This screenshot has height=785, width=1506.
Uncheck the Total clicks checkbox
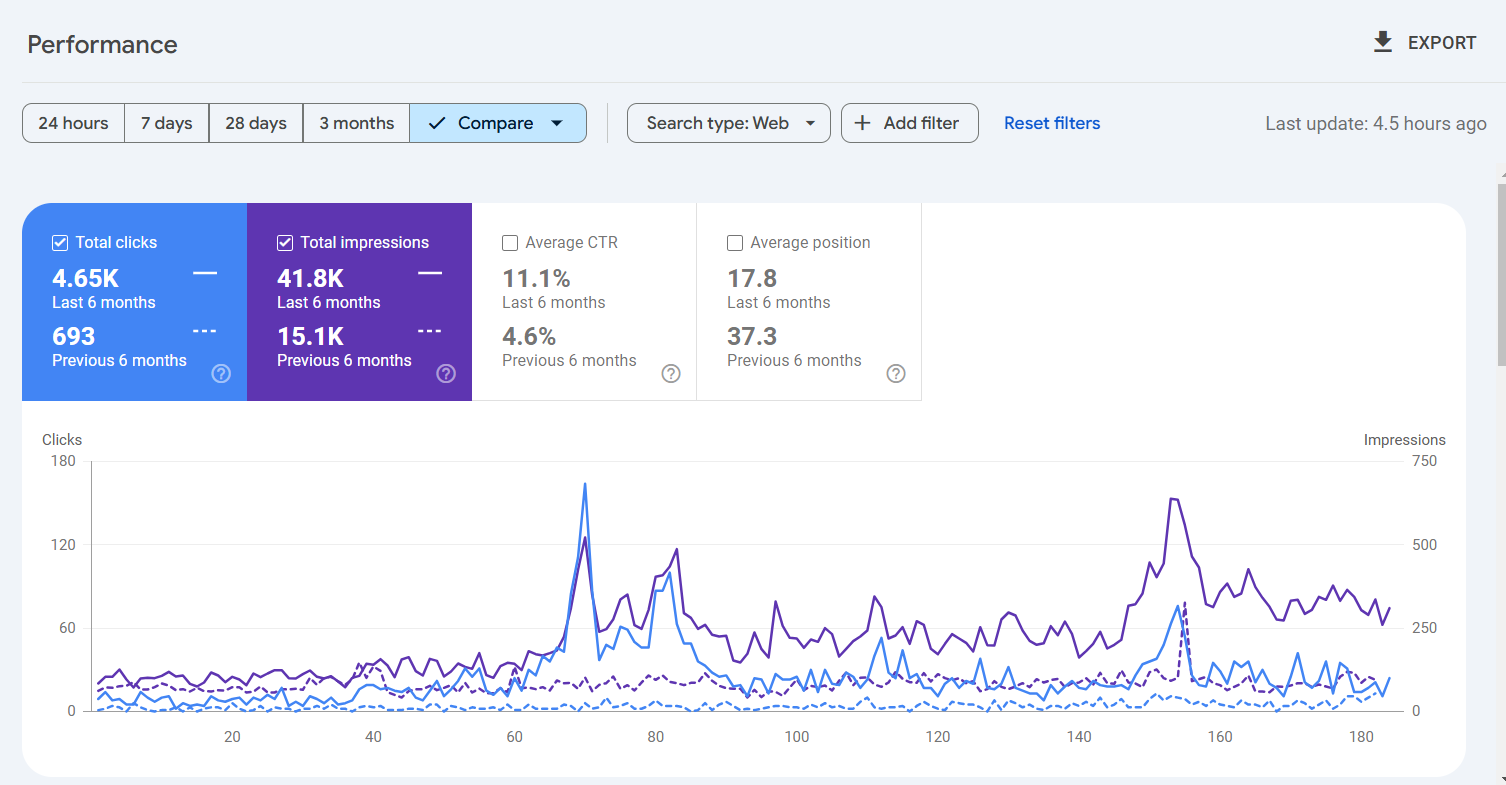coord(60,242)
